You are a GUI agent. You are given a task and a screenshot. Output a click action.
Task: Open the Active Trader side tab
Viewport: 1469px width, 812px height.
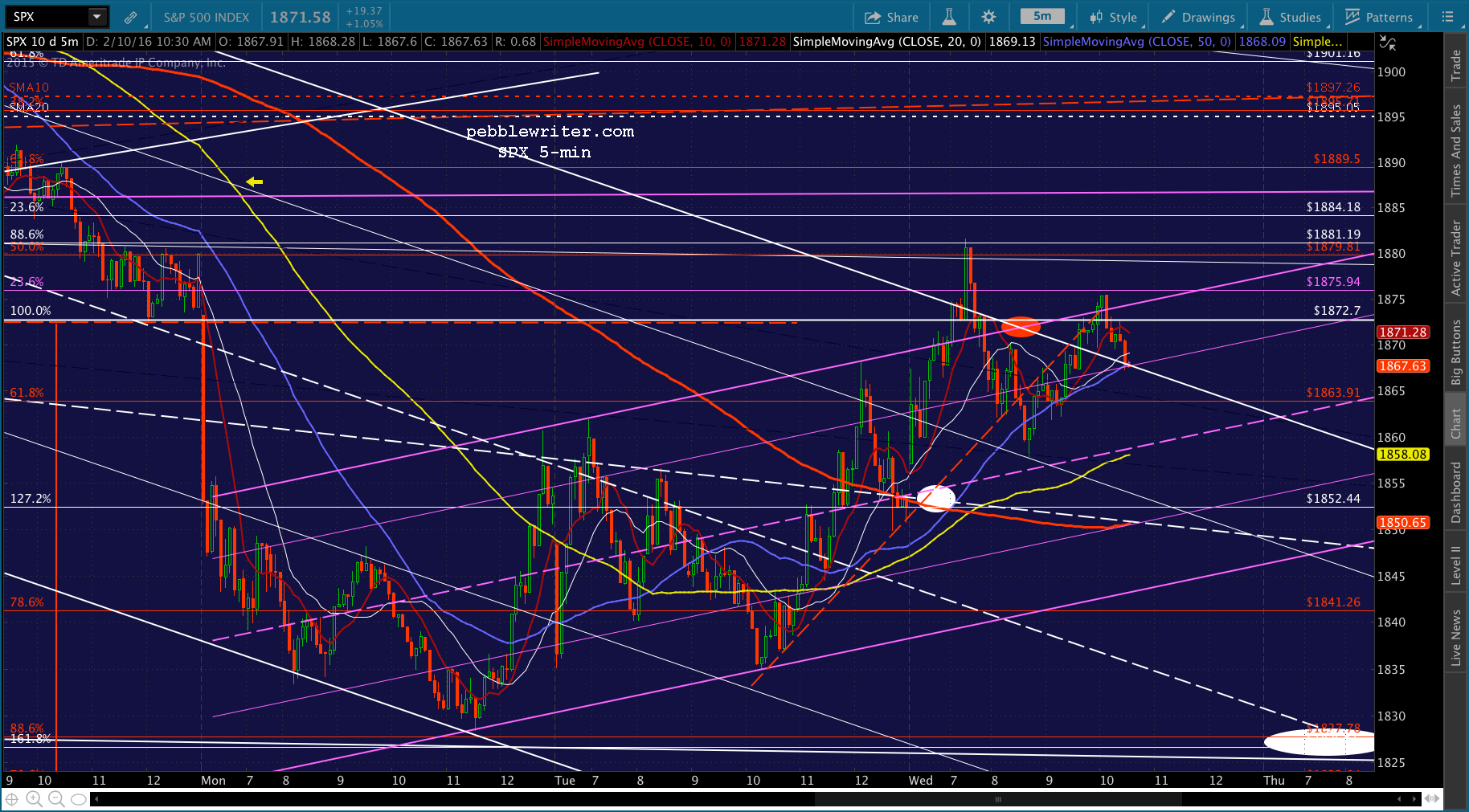click(1455, 258)
